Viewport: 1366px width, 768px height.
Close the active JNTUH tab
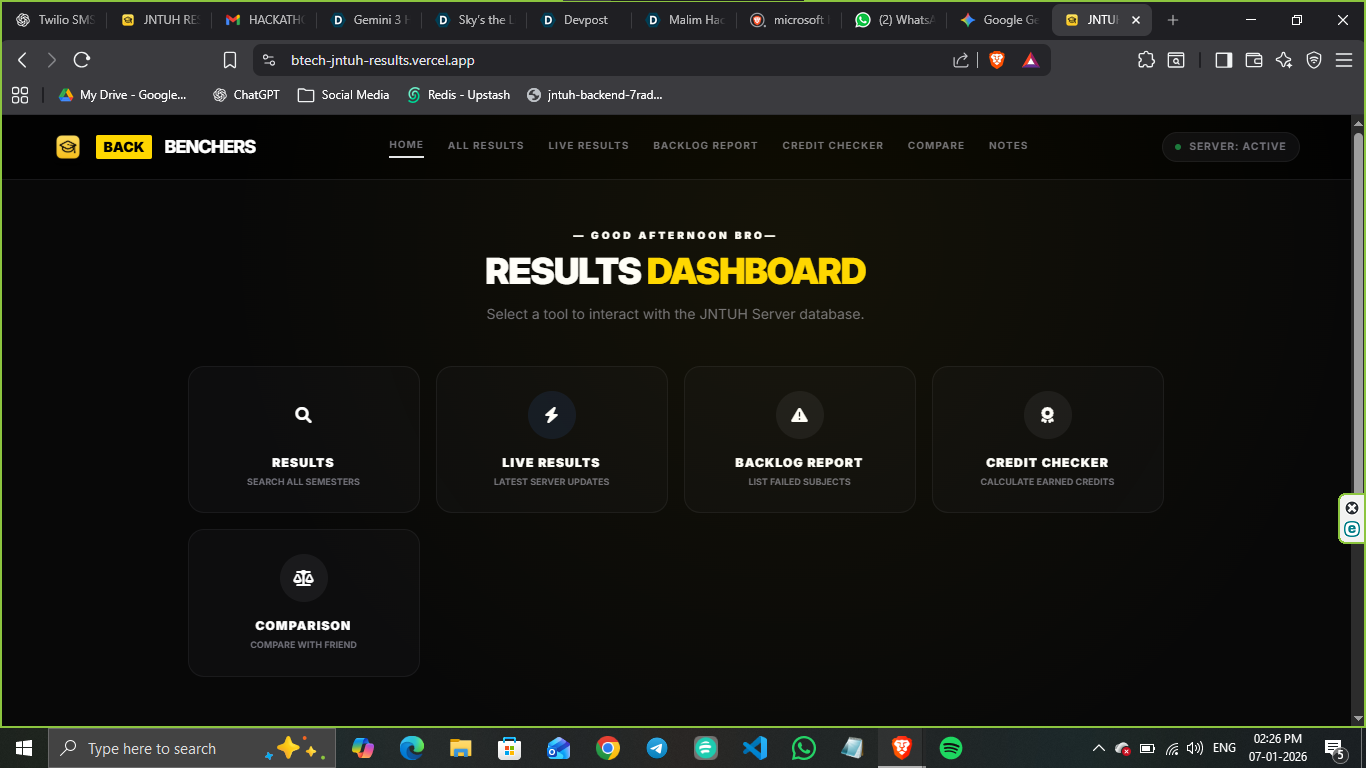point(1136,20)
